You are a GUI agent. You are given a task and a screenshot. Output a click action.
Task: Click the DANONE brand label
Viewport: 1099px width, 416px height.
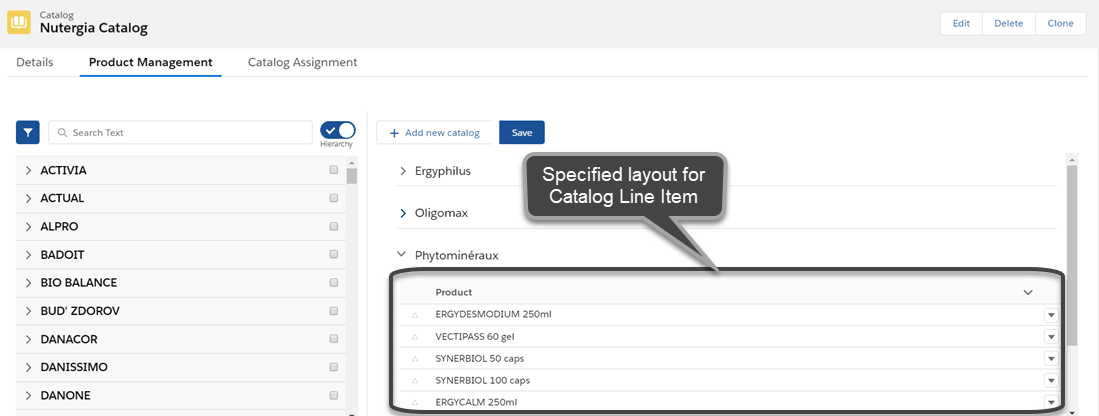66,395
